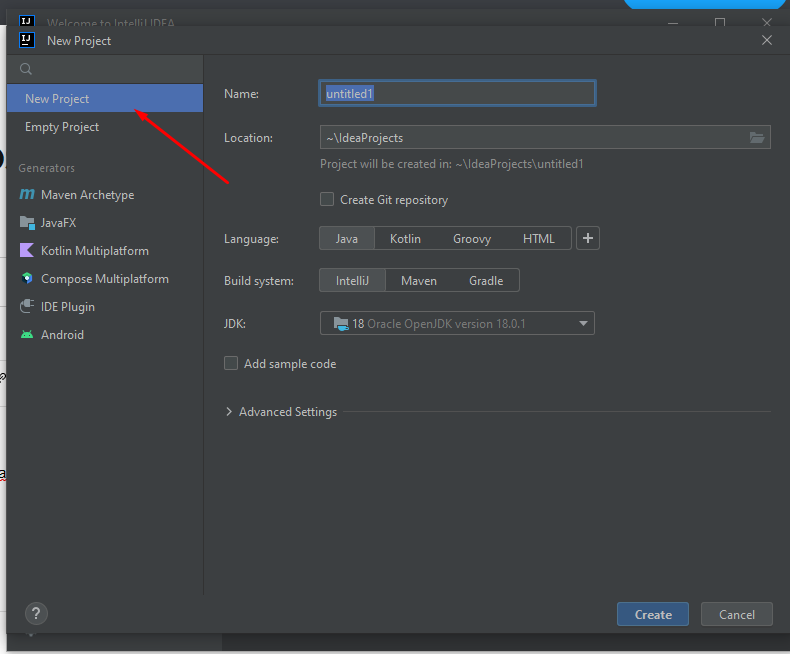This screenshot has width=790, height=654.
Task: Browse for location with folder icon
Action: click(757, 138)
